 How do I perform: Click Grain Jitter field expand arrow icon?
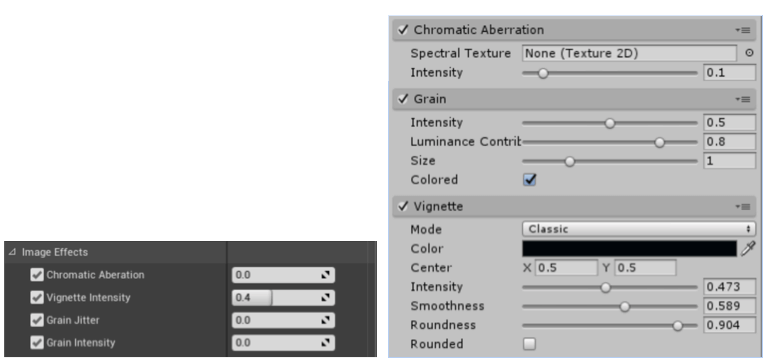(x=325, y=320)
